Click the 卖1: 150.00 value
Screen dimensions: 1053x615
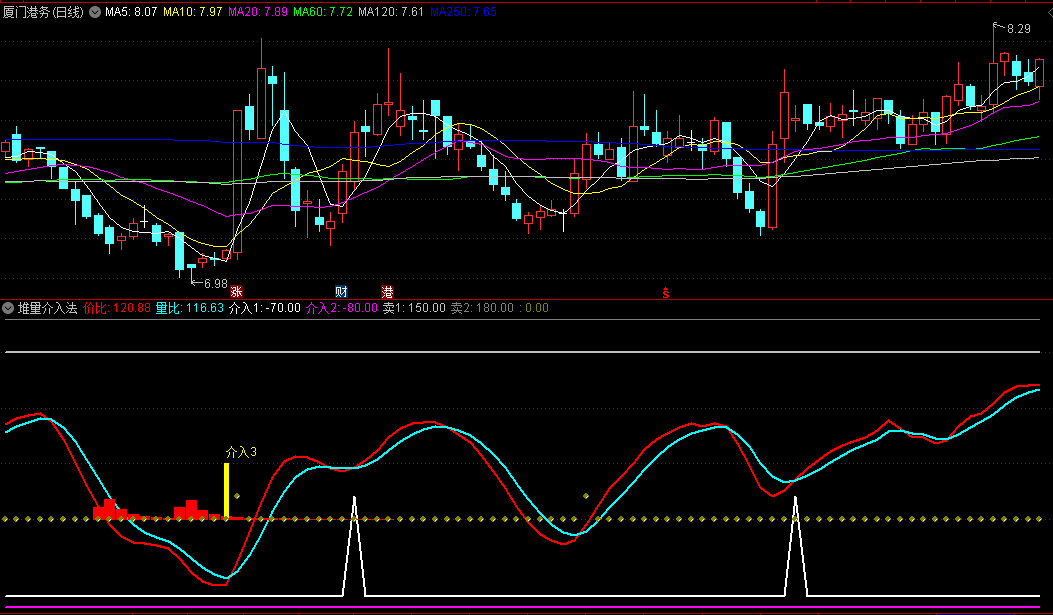tap(414, 308)
